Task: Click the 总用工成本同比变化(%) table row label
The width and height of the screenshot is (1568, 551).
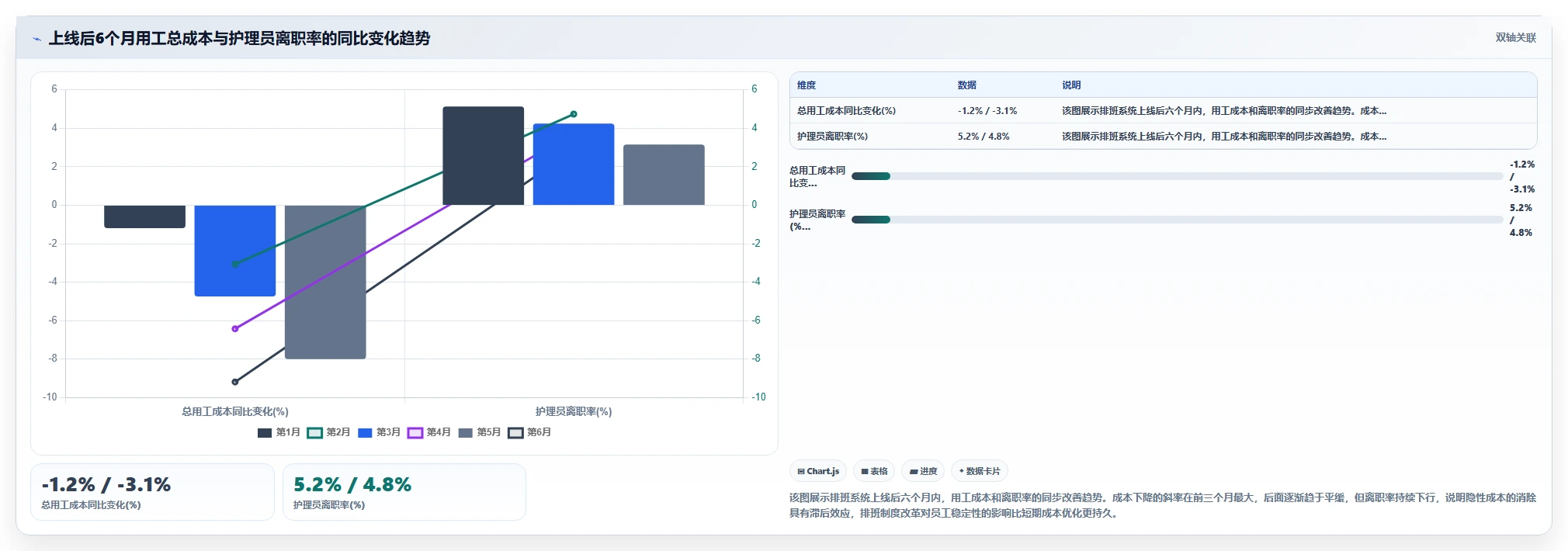Action: pyautogui.click(x=846, y=111)
